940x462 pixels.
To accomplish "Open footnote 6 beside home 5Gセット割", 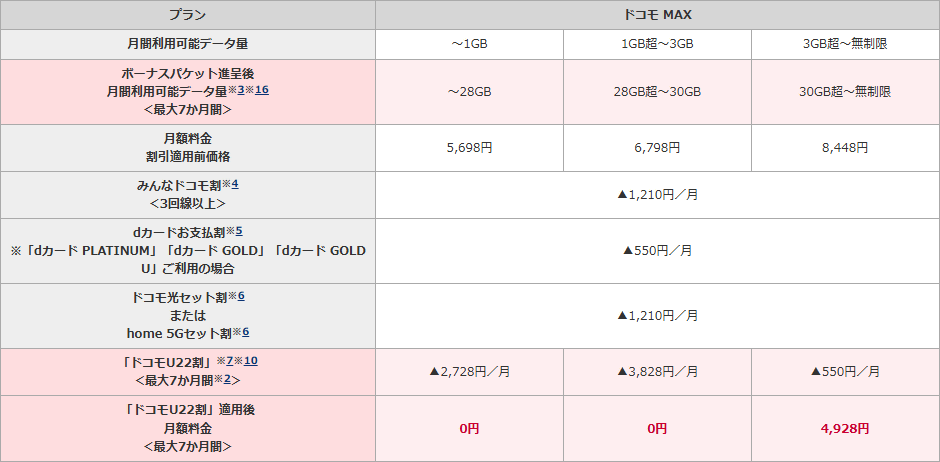I will (246, 332).
